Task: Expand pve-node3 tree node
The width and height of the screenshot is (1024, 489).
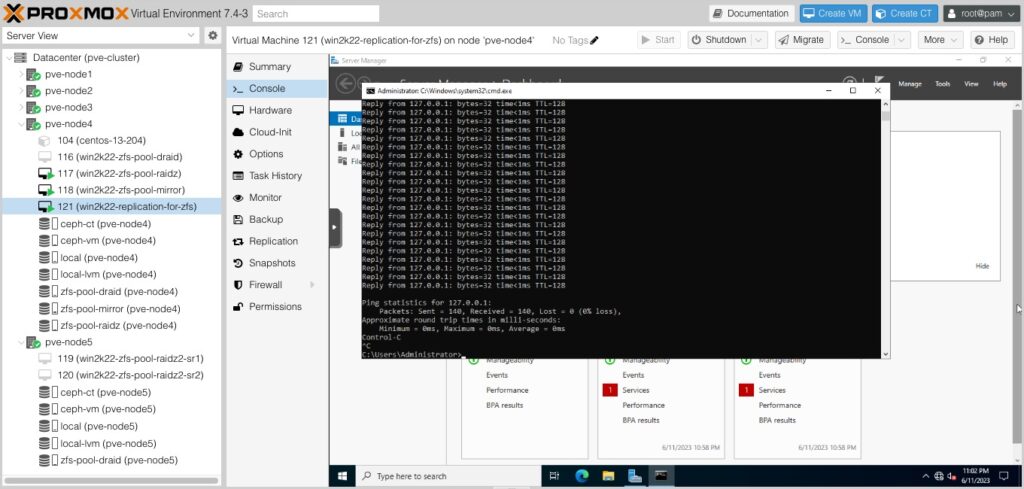Action: (22, 107)
